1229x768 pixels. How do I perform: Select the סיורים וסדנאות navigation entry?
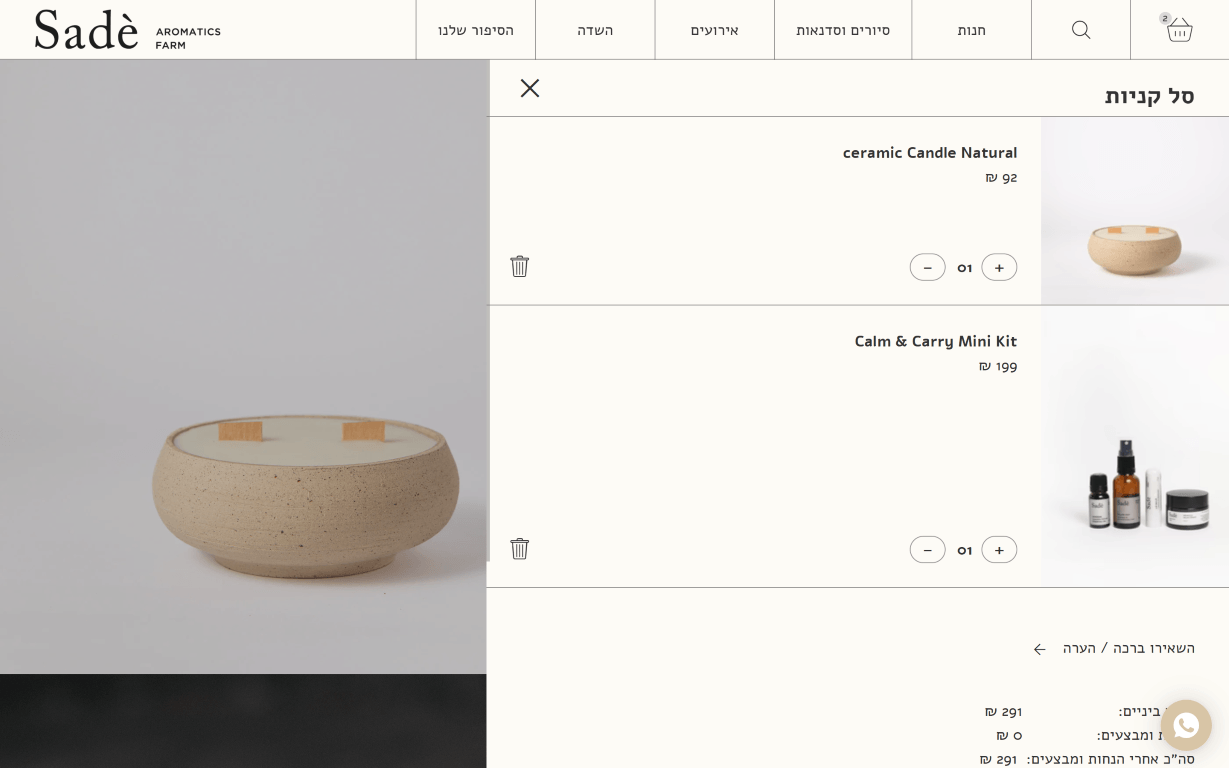pos(843,30)
